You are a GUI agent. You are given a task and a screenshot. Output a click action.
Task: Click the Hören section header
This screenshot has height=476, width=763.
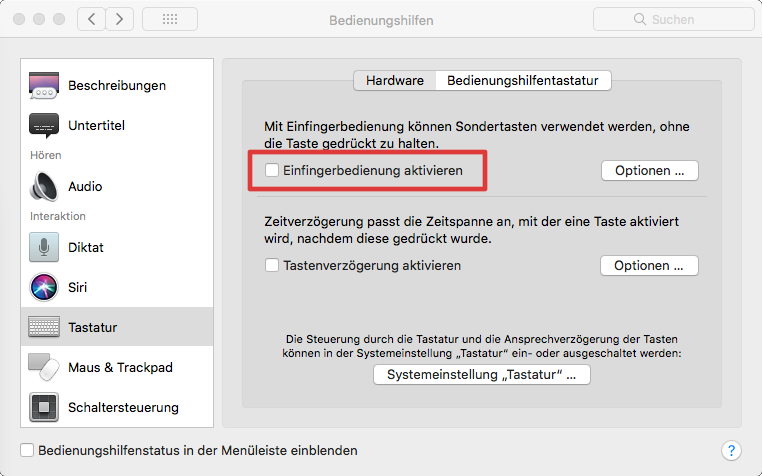click(x=46, y=155)
